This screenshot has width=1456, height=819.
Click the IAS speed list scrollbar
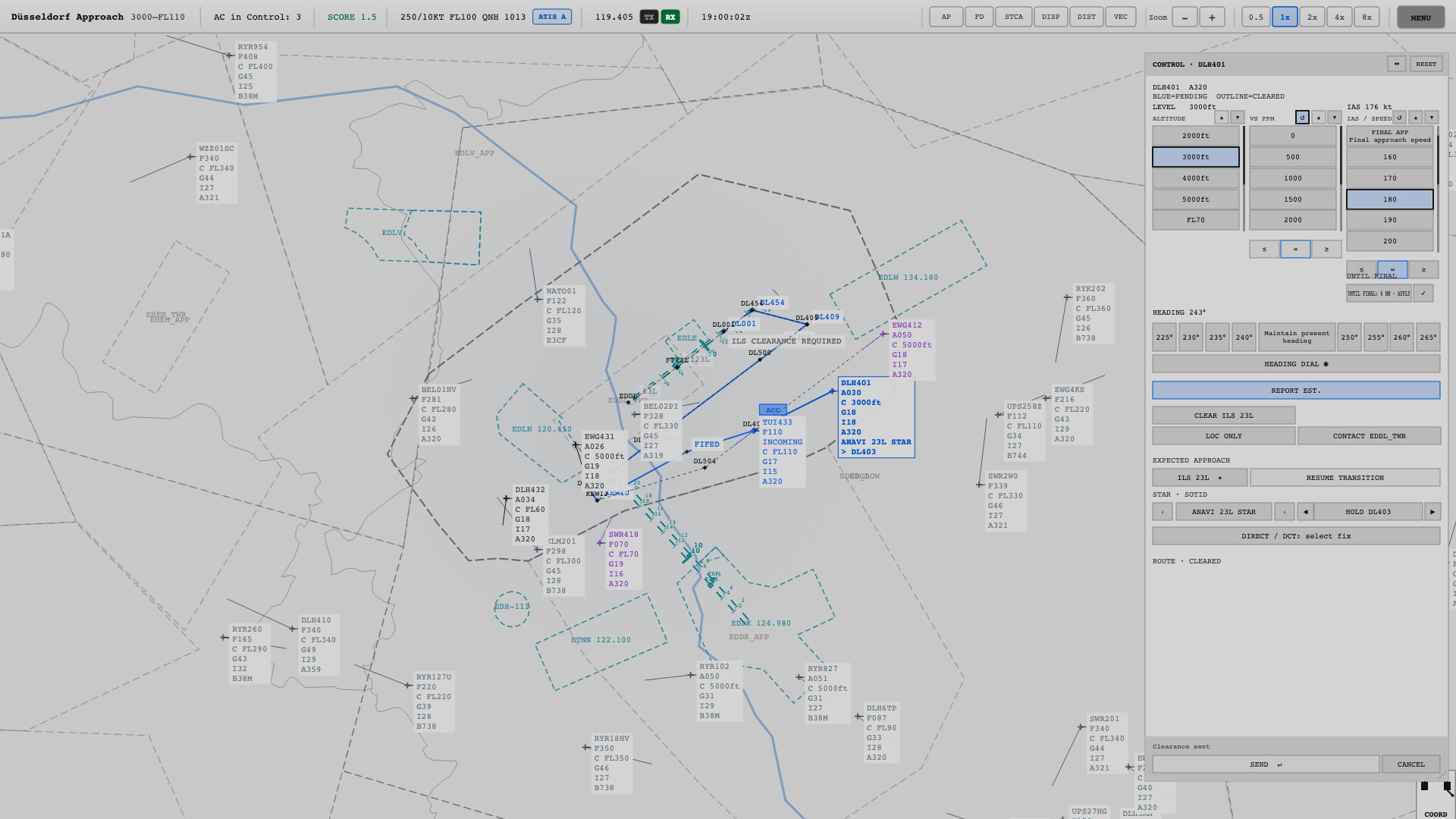click(1438, 190)
